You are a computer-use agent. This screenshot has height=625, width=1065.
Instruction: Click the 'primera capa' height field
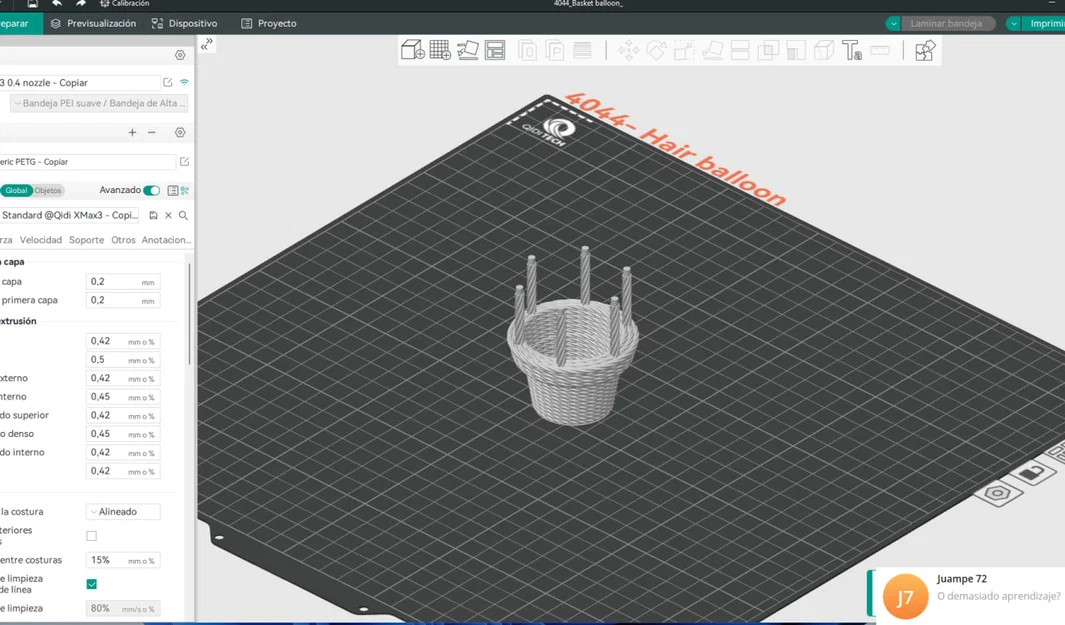(x=123, y=300)
